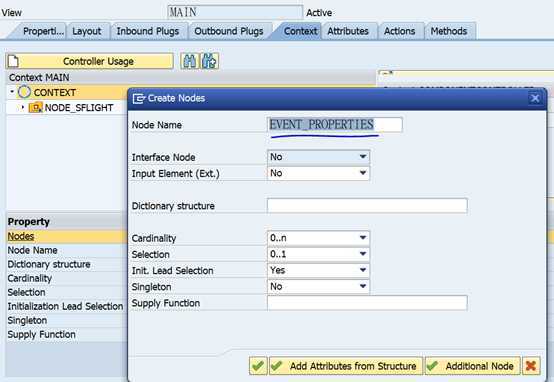Open the Singleton dropdown

coord(363,286)
